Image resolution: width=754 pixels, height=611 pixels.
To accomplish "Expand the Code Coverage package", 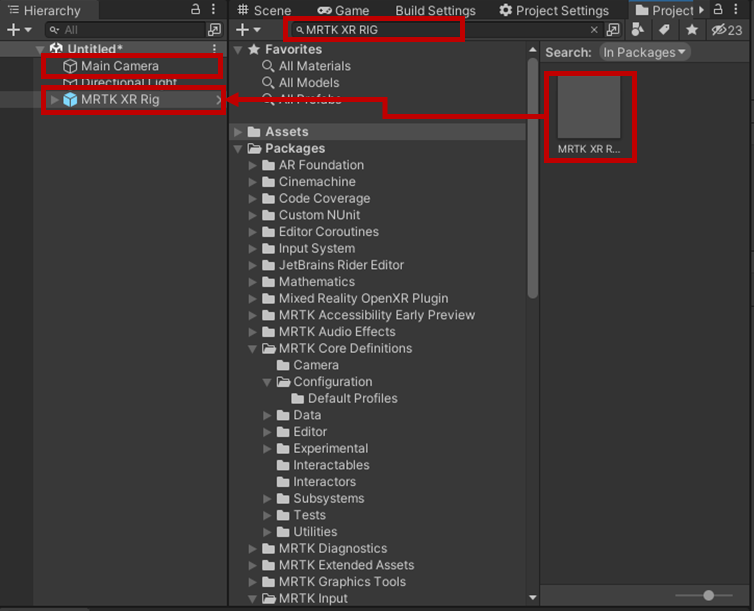I will point(252,199).
